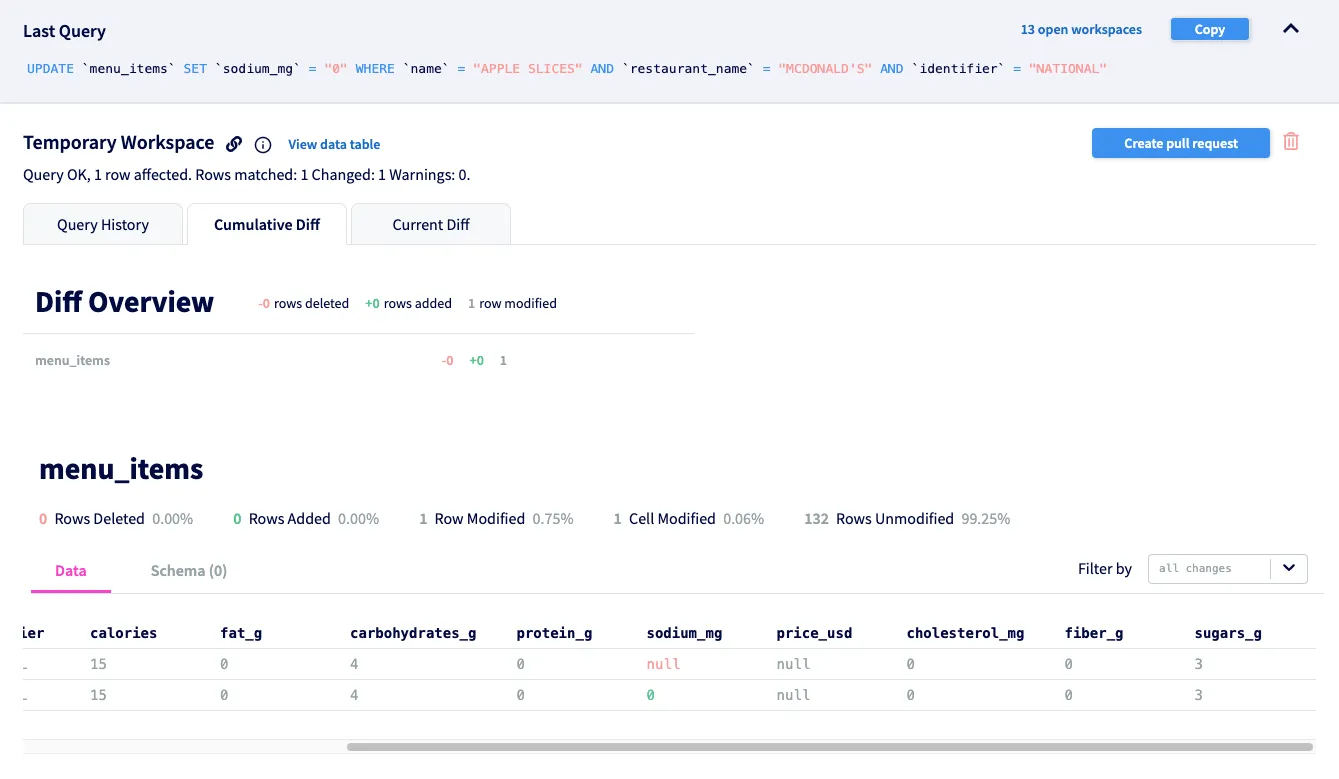
Task: Open the Filter by dropdown
Action: (1210, 569)
